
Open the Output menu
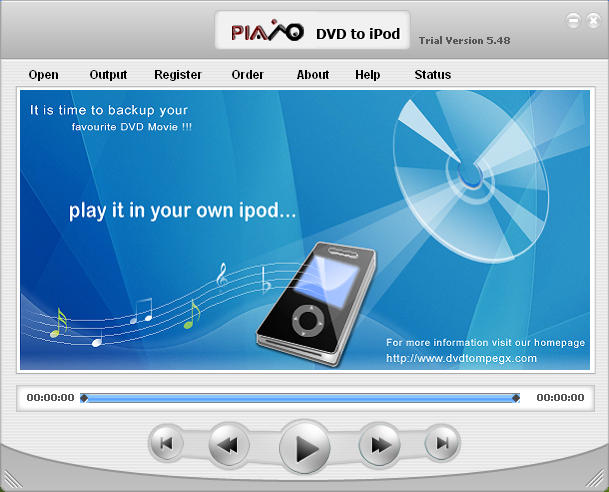(108, 75)
